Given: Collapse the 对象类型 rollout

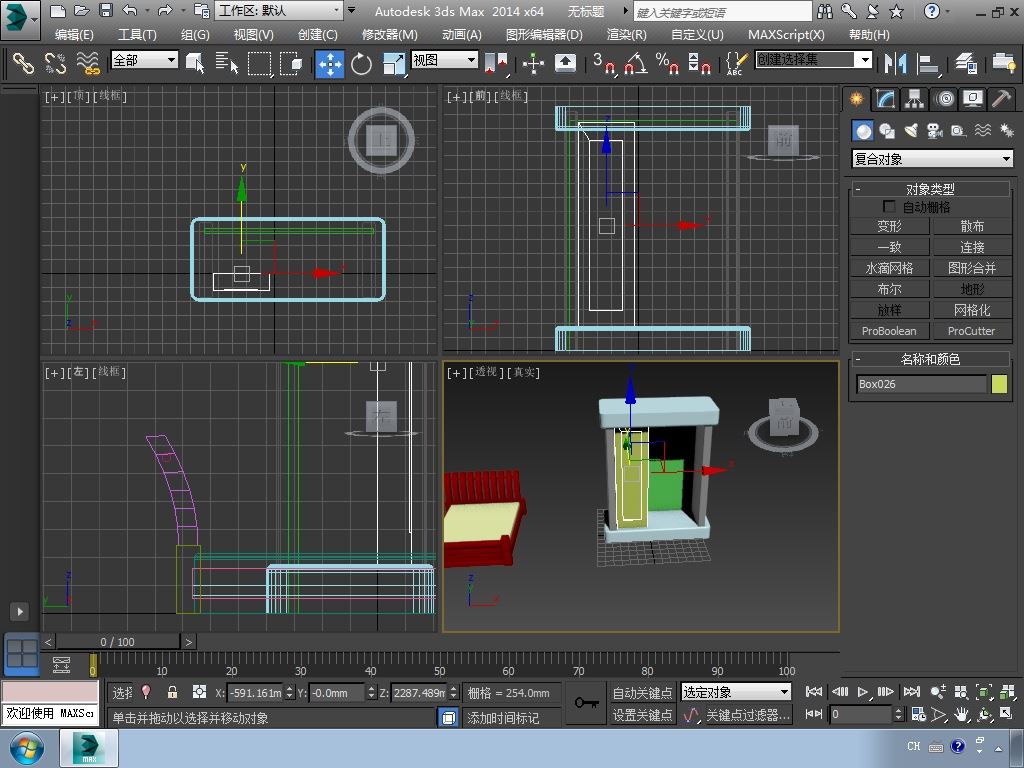Looking at the screenshot, I should pyautogui.click(x=930, y=188).
